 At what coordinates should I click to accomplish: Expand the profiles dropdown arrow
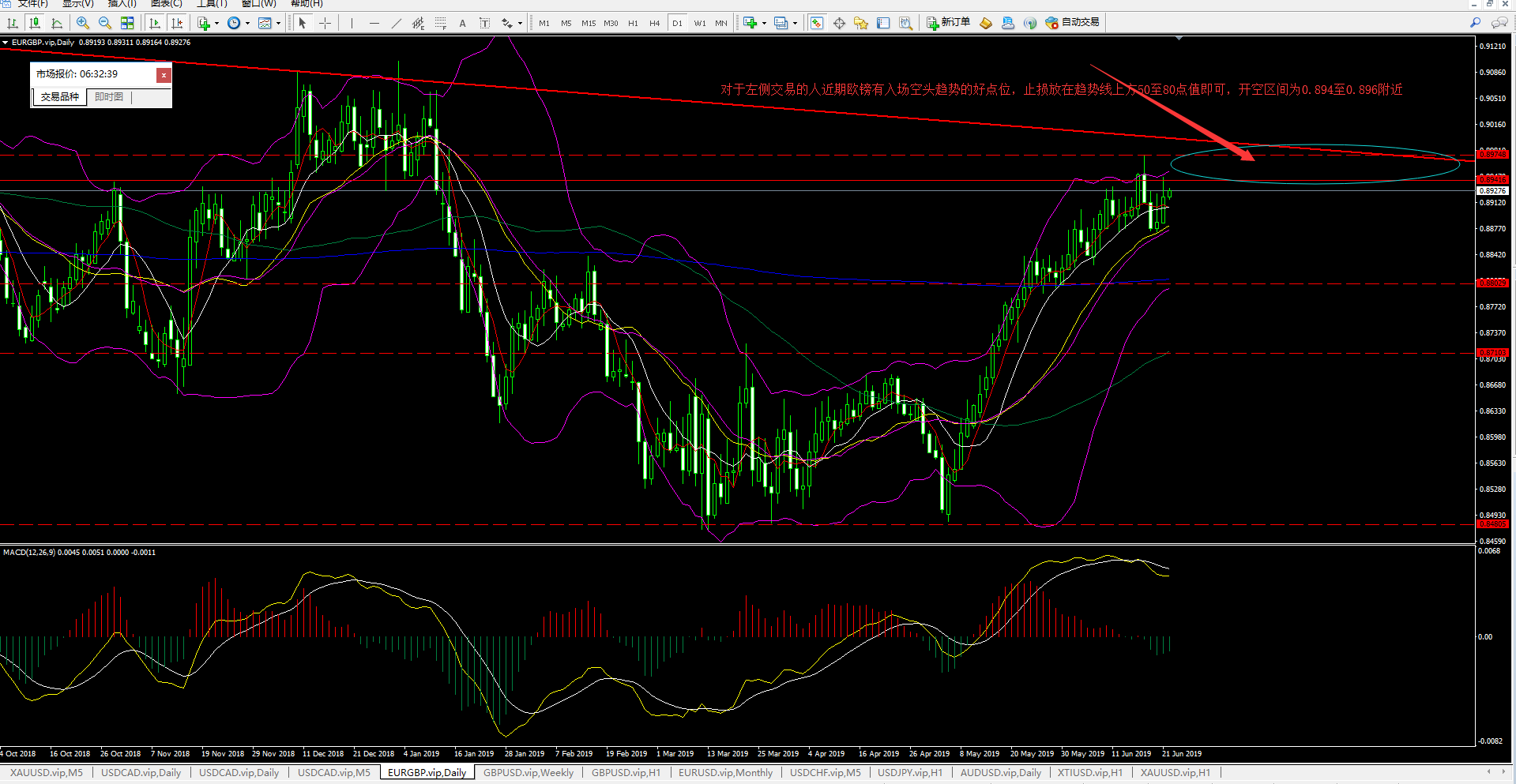[795, 23]
